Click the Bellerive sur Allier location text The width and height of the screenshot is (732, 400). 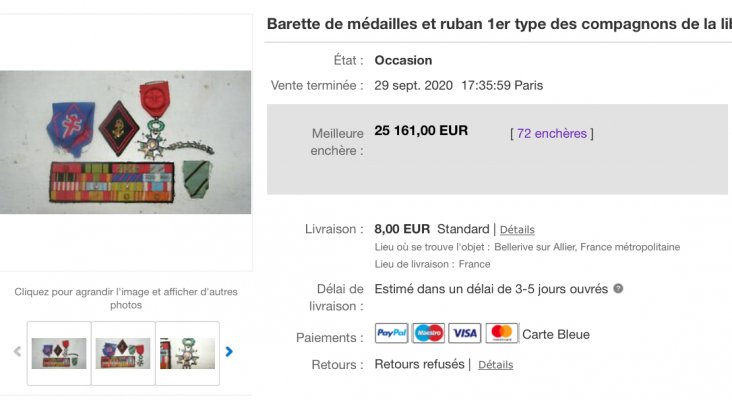(x=587, y=247)
